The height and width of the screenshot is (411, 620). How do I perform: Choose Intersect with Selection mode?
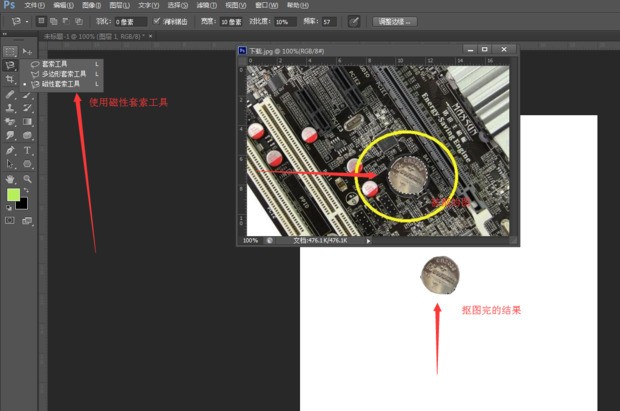click(x=79, y=21)
